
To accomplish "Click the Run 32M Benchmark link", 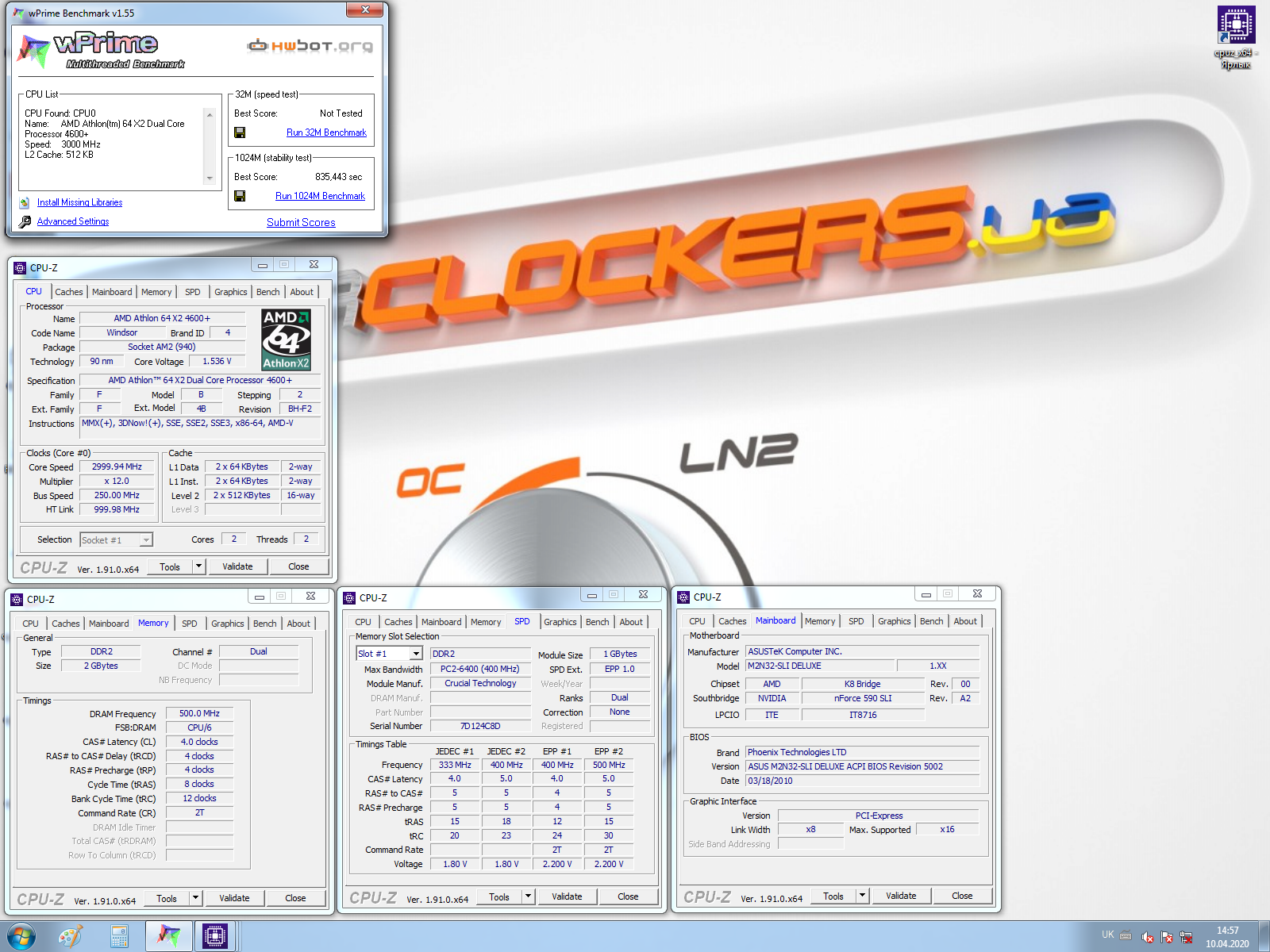I will coord(326,132).
